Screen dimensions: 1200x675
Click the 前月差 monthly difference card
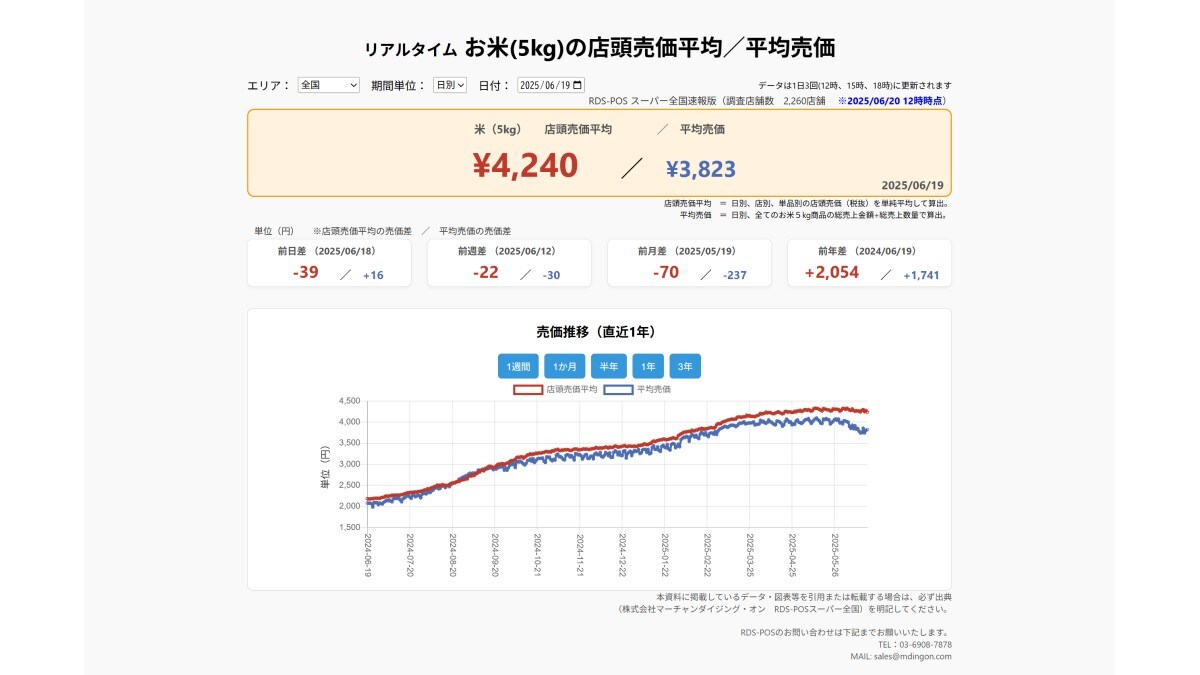click(x=690, y=263)
